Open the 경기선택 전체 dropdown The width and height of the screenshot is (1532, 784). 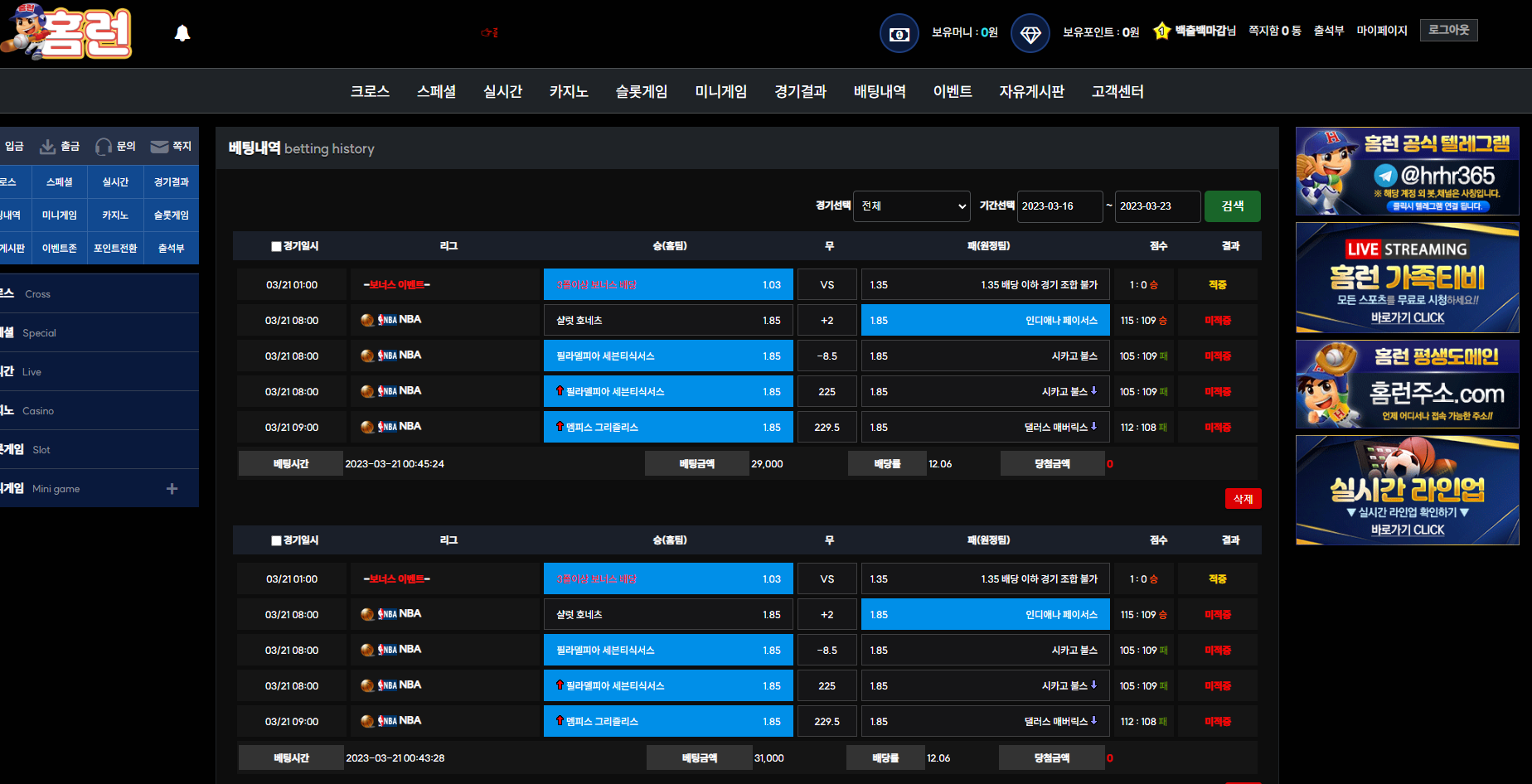coord(912,206)
